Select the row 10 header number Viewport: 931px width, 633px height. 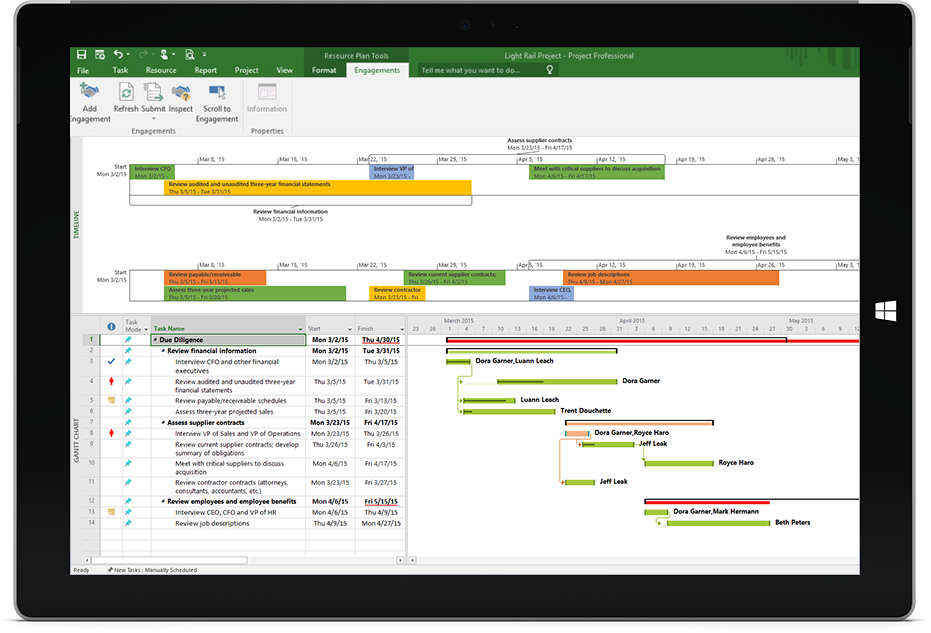(91, 463)
